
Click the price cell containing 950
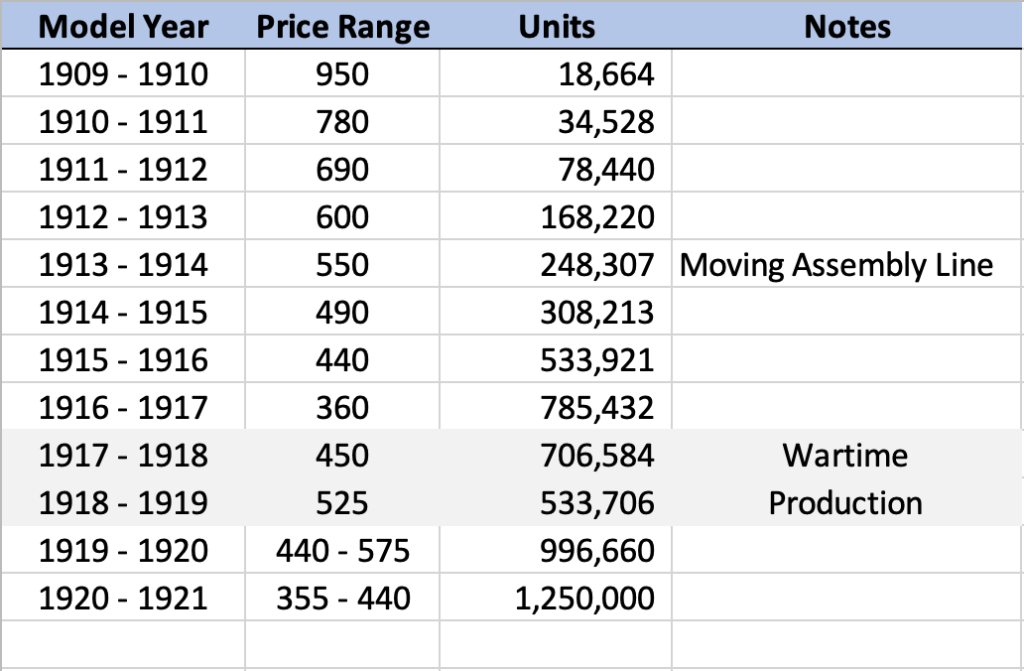(x=342, y=74)
